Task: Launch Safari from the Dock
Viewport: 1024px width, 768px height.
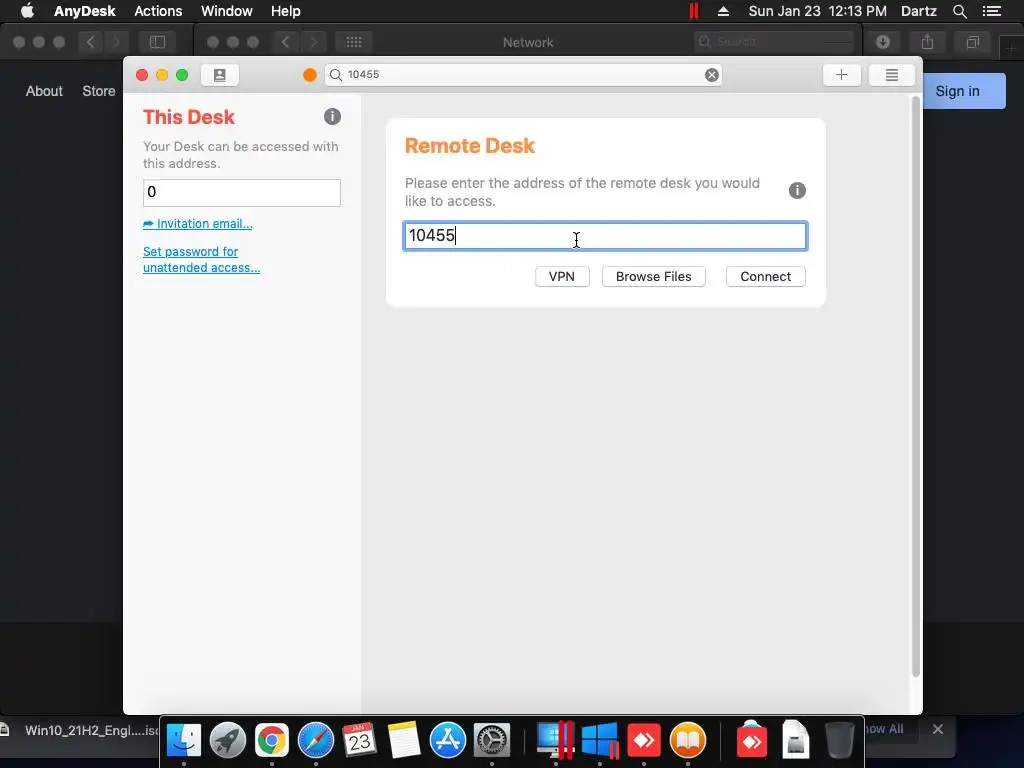Action: pyautogui.click(x=316, y=741)
